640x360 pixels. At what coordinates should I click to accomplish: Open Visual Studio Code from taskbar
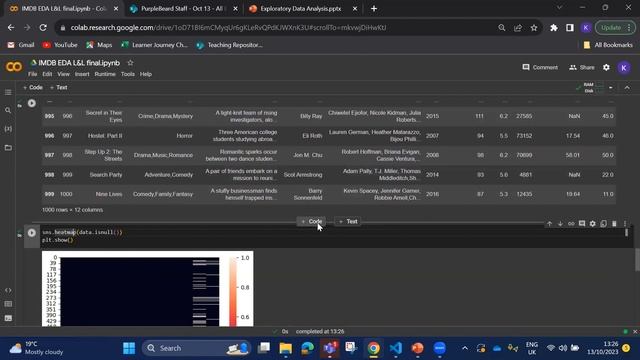pyautogui.click(x=396, y=348)
